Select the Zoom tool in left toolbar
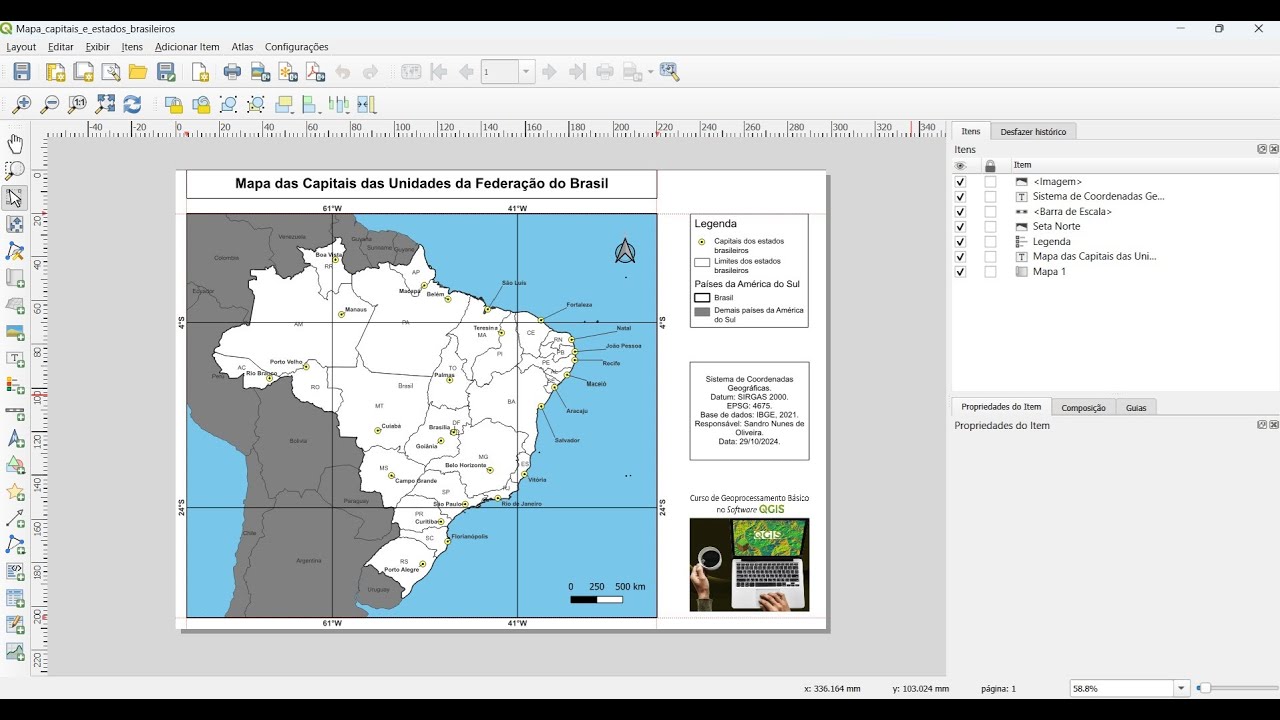This screenshot has width=1280, height=720. pyautogui.click(x=15, y=171)
